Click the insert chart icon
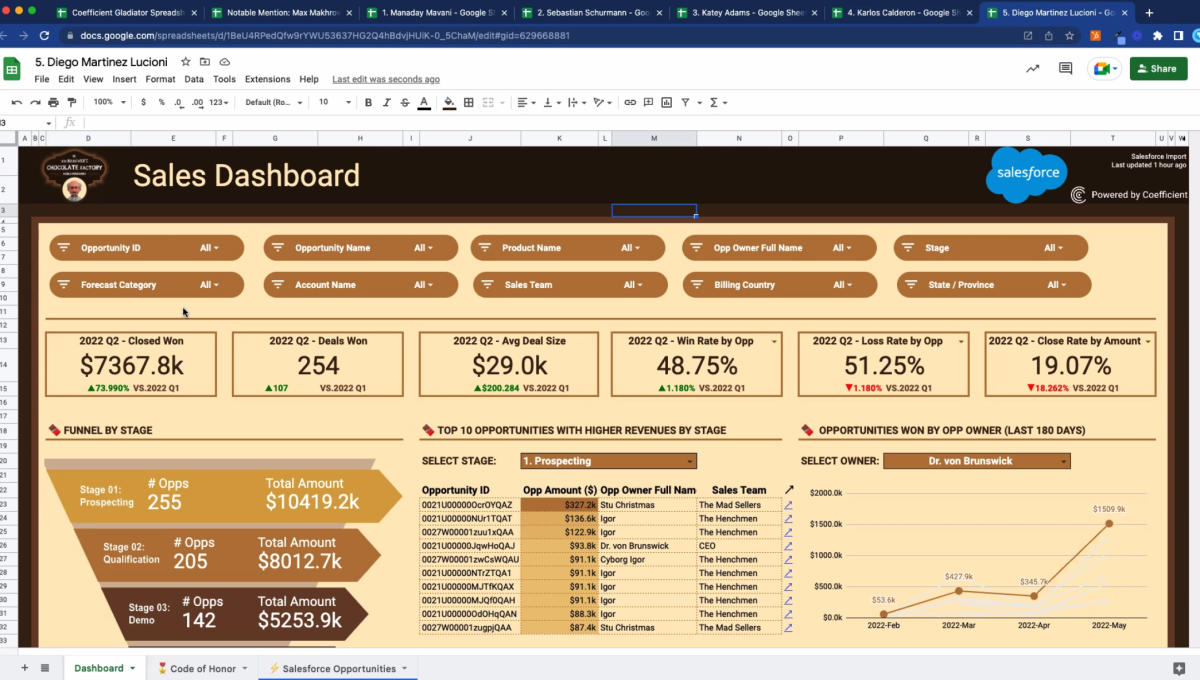This screenshot has height=680, width=1200. point(667,102)
